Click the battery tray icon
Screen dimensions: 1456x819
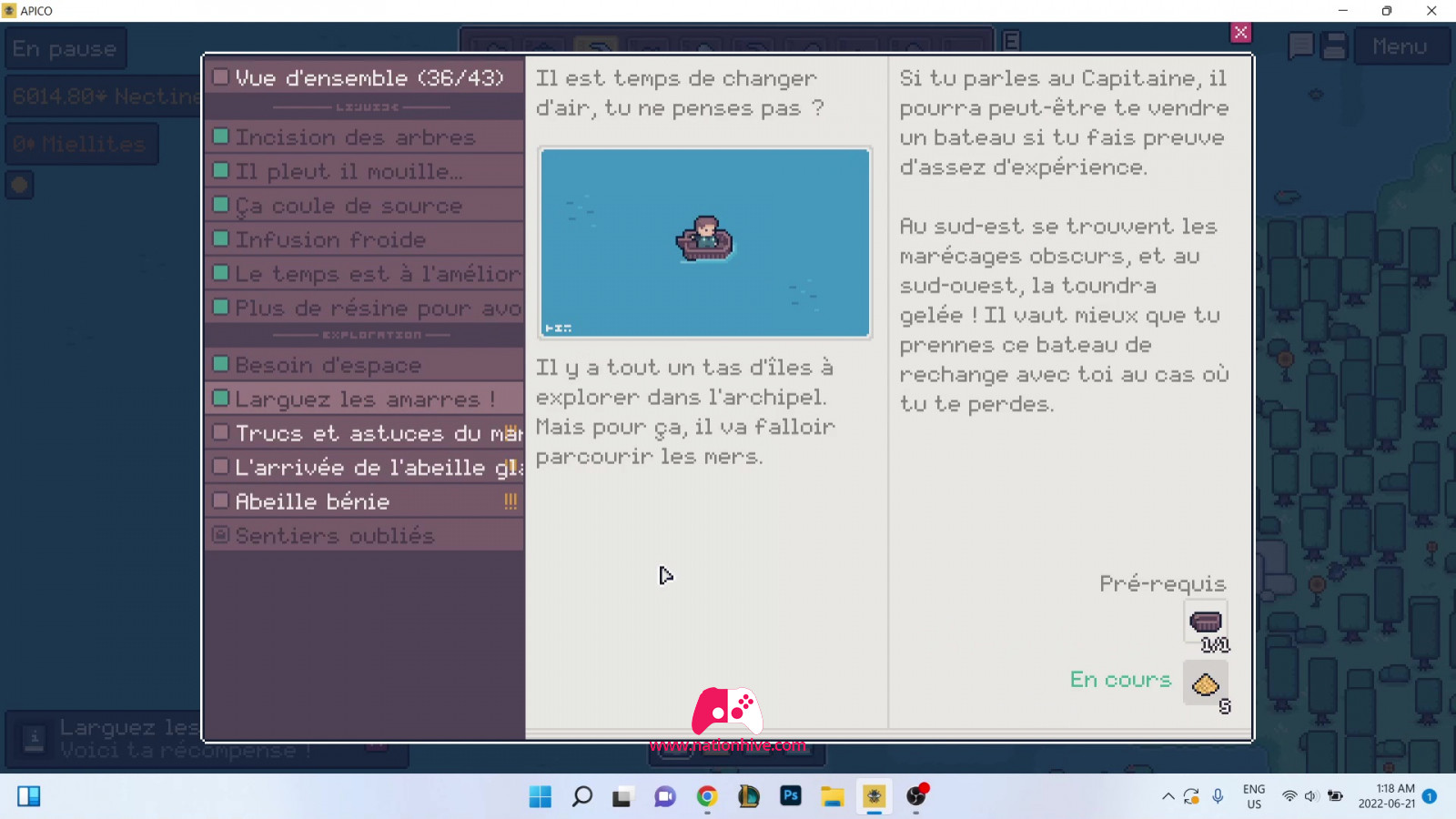click(x=1335, y=797)
